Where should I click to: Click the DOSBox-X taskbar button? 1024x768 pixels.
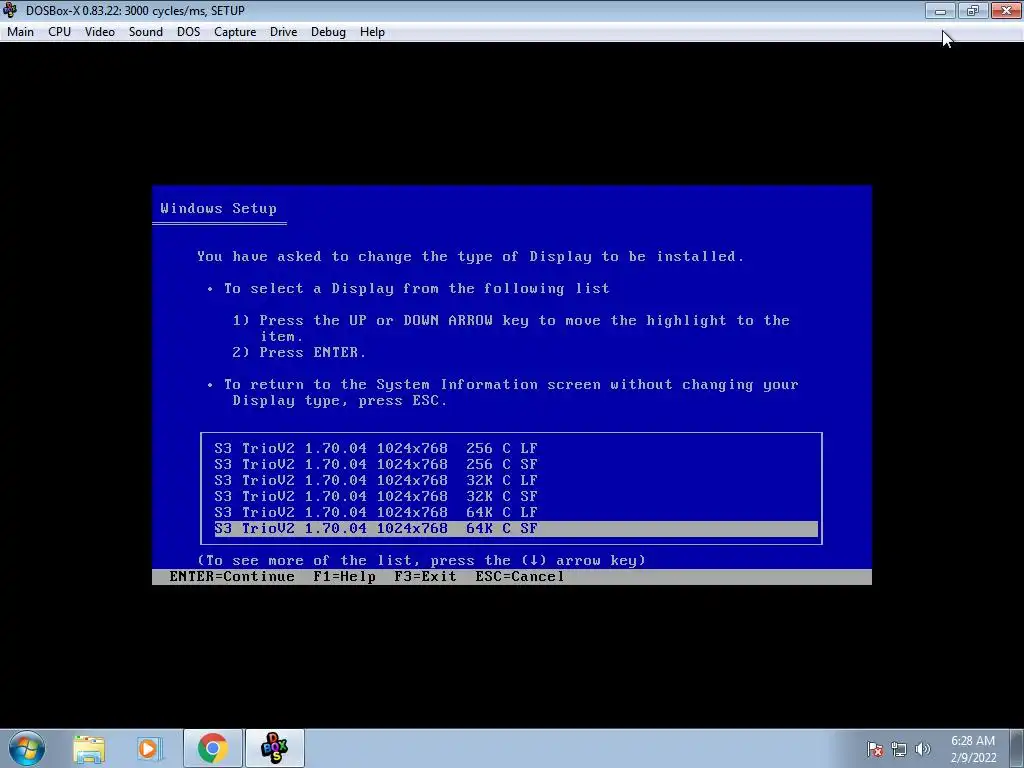[x=274, y=748]
